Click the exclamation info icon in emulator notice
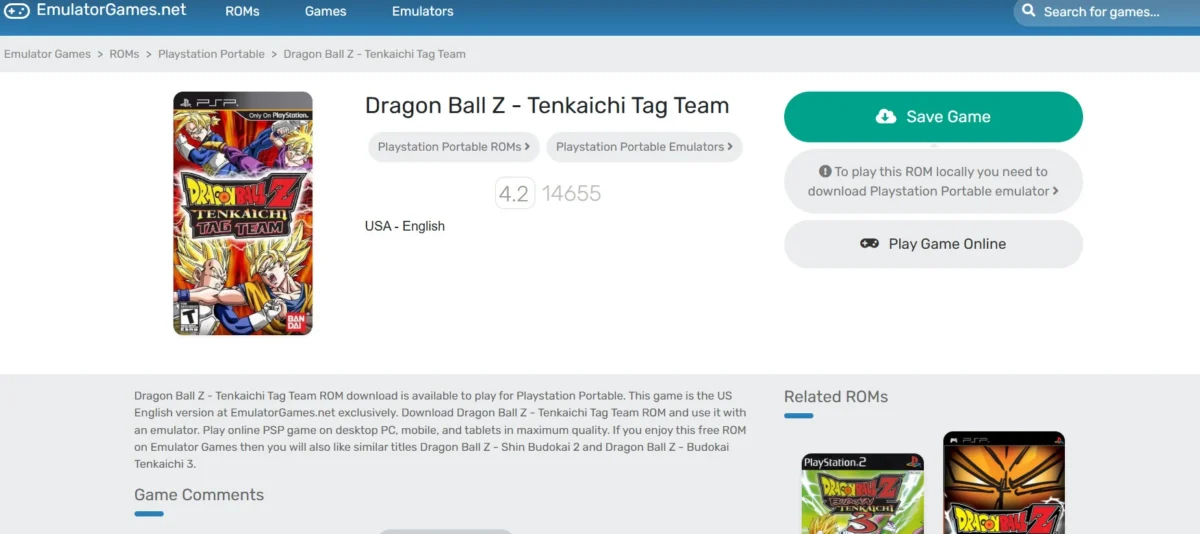1200x534 pixels. coord(825,171)
